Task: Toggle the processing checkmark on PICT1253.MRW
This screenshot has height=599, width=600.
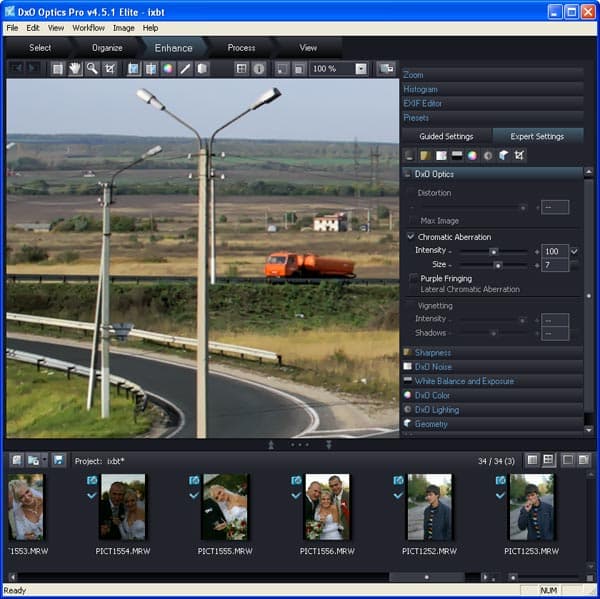Action: [501, 496]
